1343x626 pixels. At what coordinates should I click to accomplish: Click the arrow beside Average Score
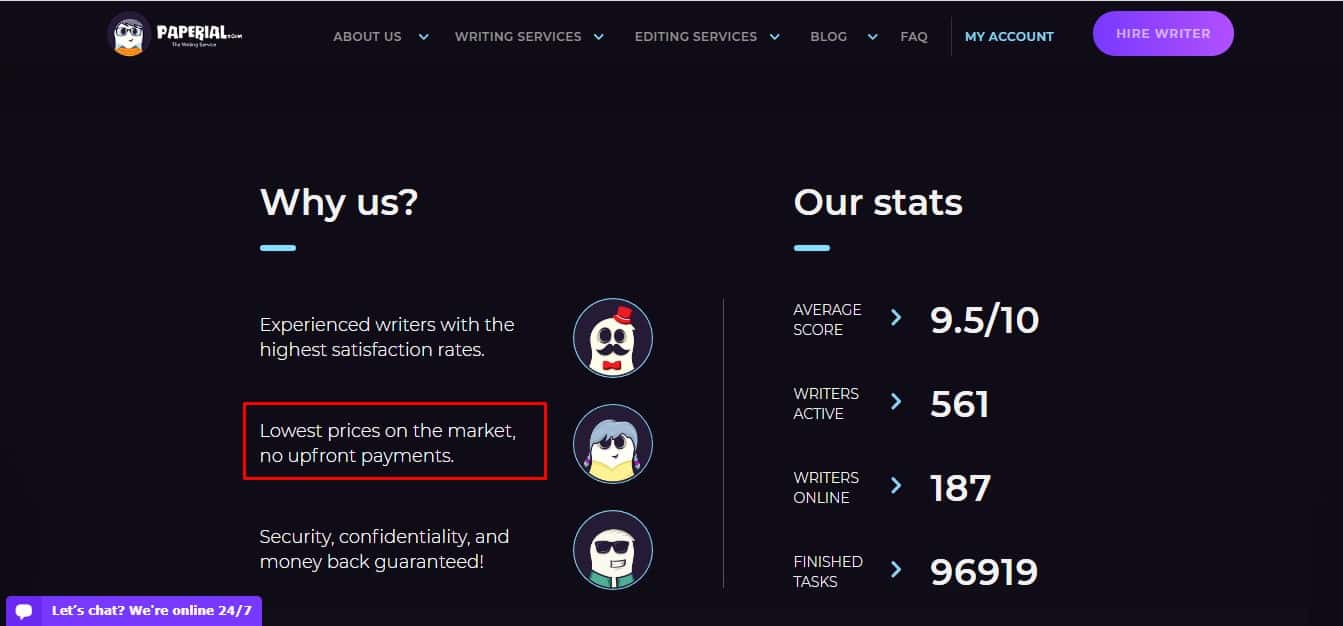(896, 318)
